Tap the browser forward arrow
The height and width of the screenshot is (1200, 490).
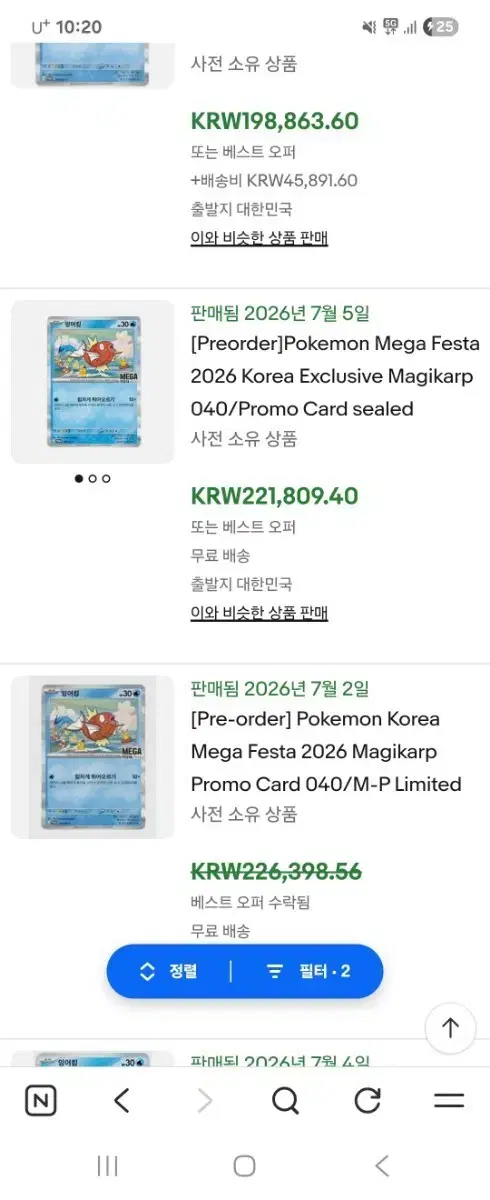(204, 1101)
